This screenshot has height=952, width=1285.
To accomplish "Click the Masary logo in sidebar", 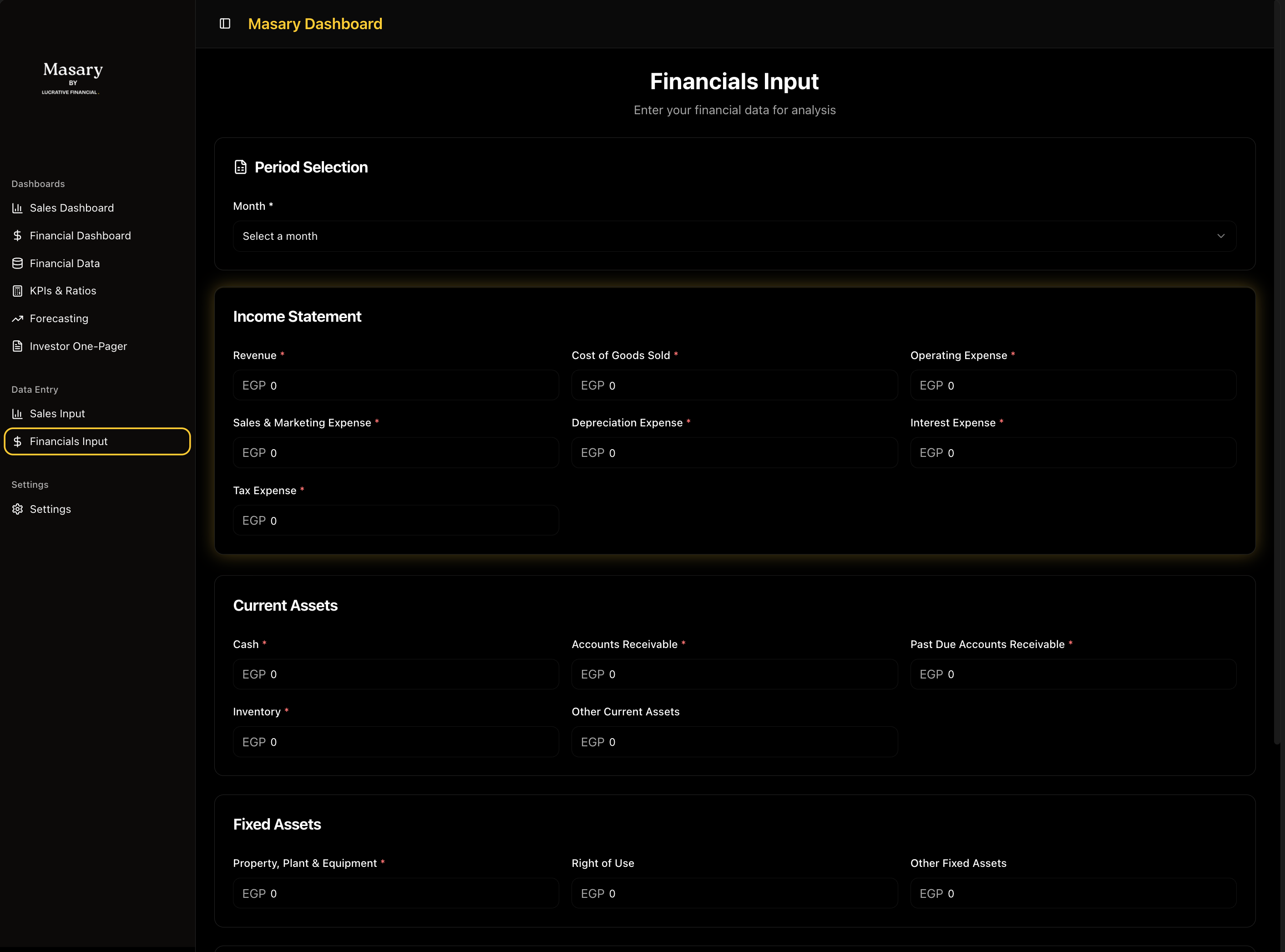I will pos(73,77).
